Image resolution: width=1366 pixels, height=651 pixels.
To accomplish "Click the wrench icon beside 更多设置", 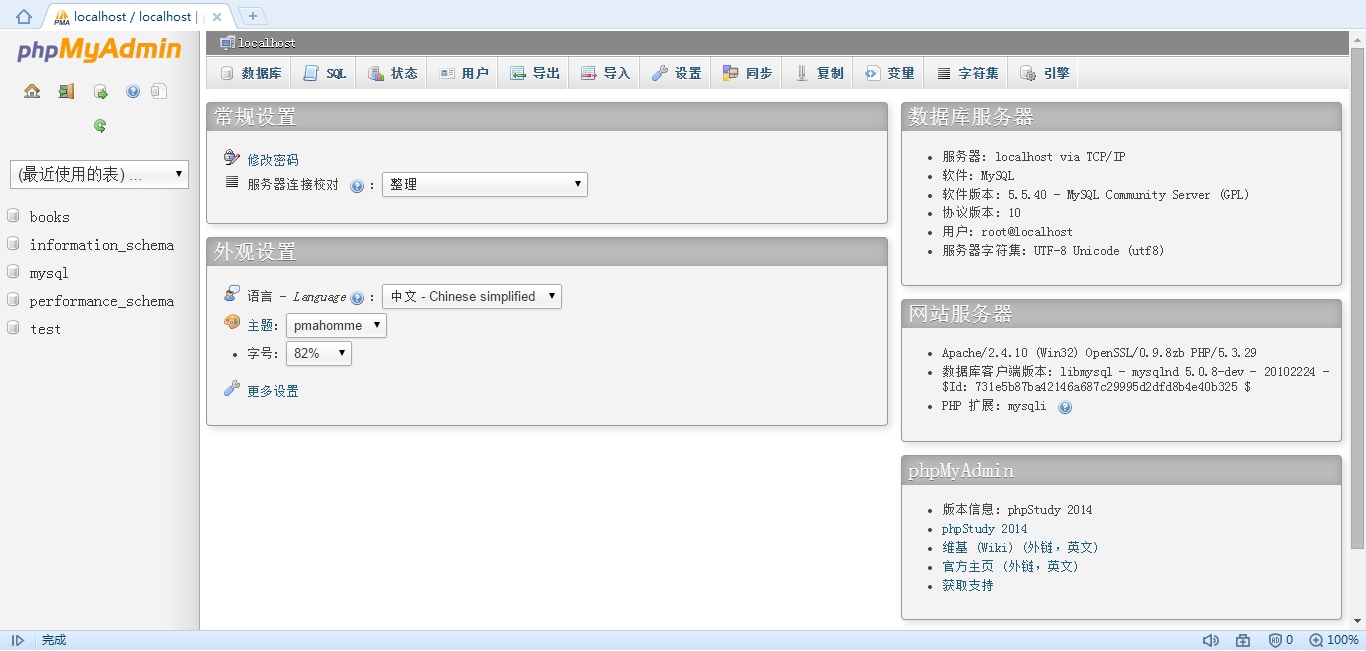I will pyautogui.click(x=232, y=389).
